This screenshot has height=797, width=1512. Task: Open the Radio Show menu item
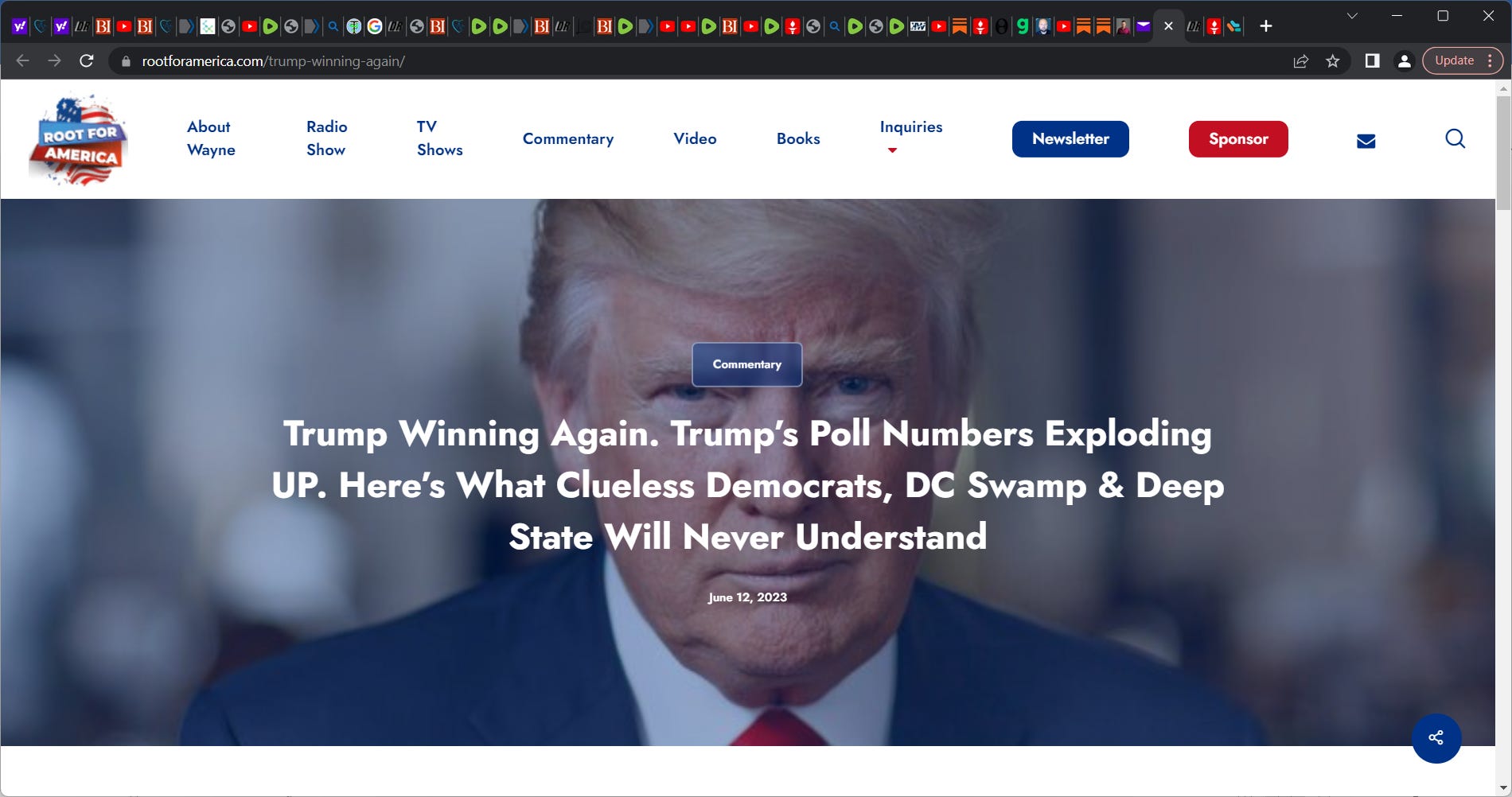[x=326, y=138]
